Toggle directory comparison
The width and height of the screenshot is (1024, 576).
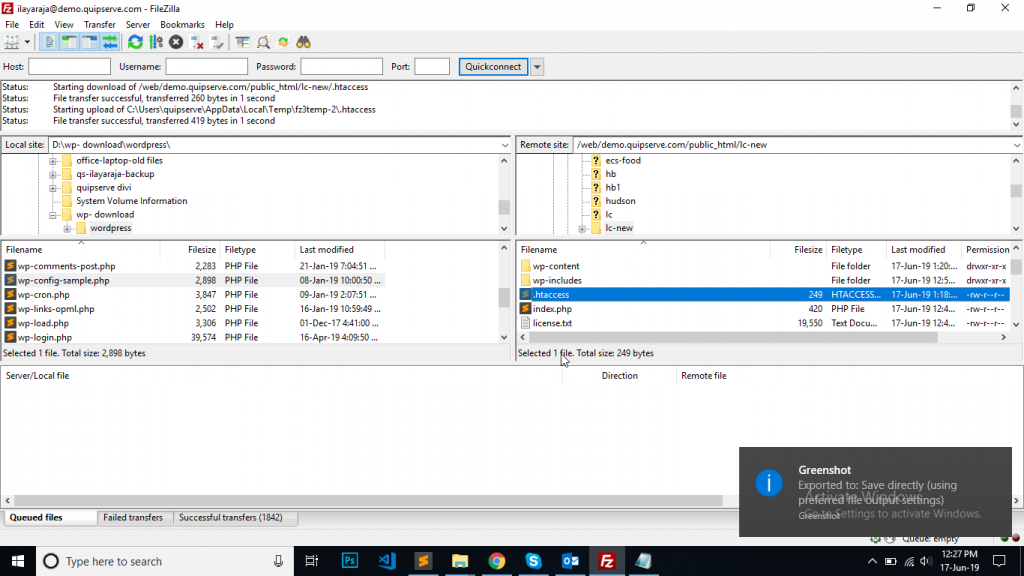pyautogui.click(x=263, y=42)
